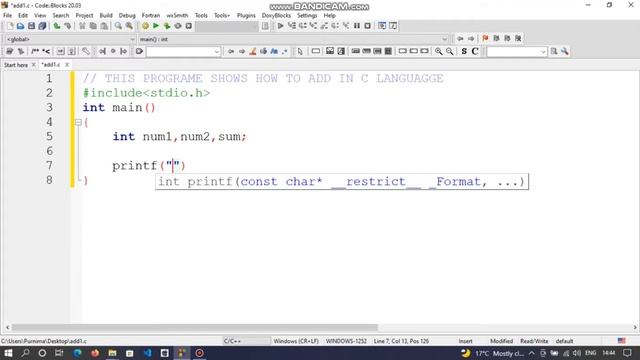Open an existing file with toolbar icon
This screenshot has width=640, height=360.
point(20,26)
